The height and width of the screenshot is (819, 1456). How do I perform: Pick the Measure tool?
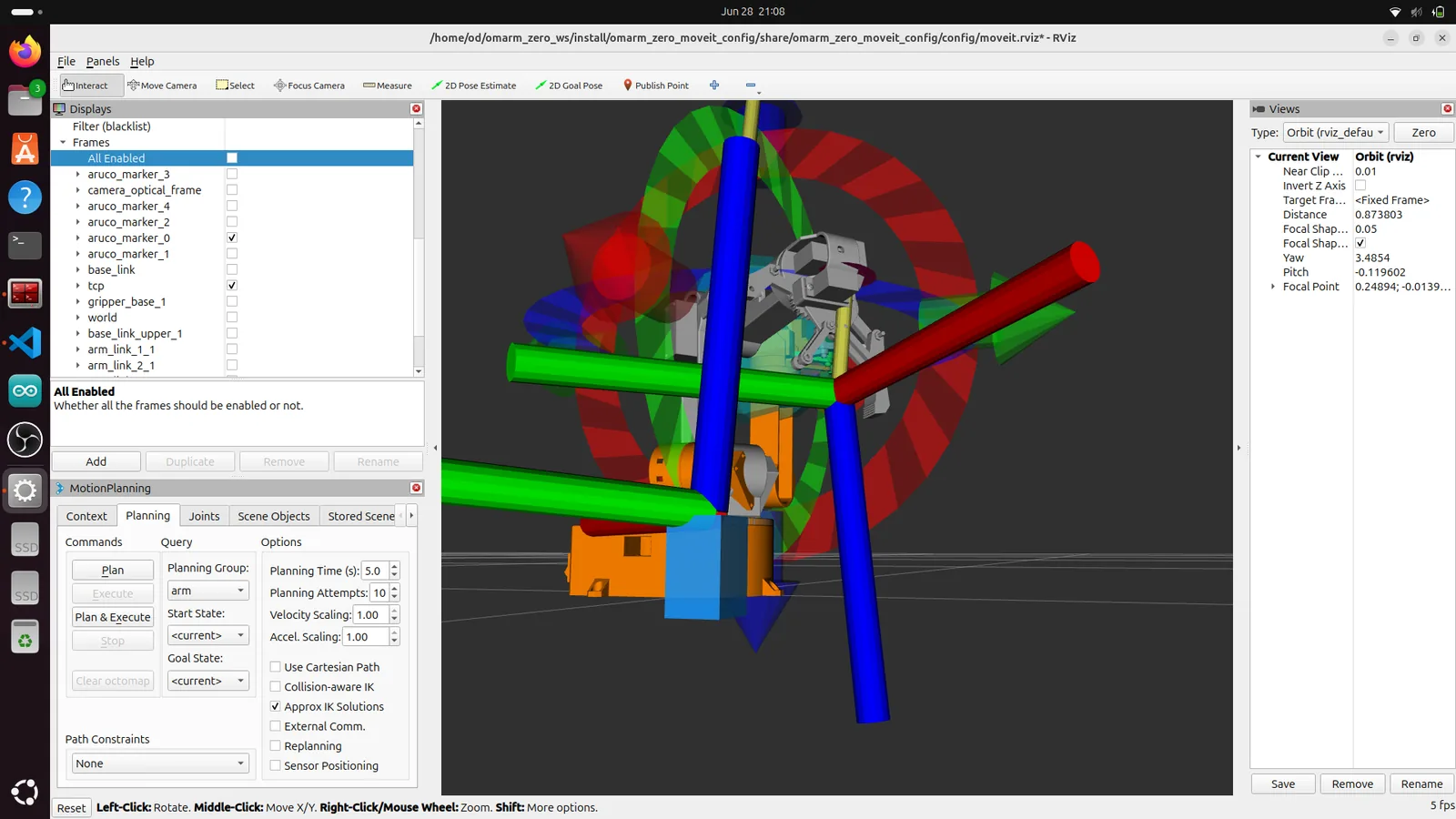pos(388,86)
